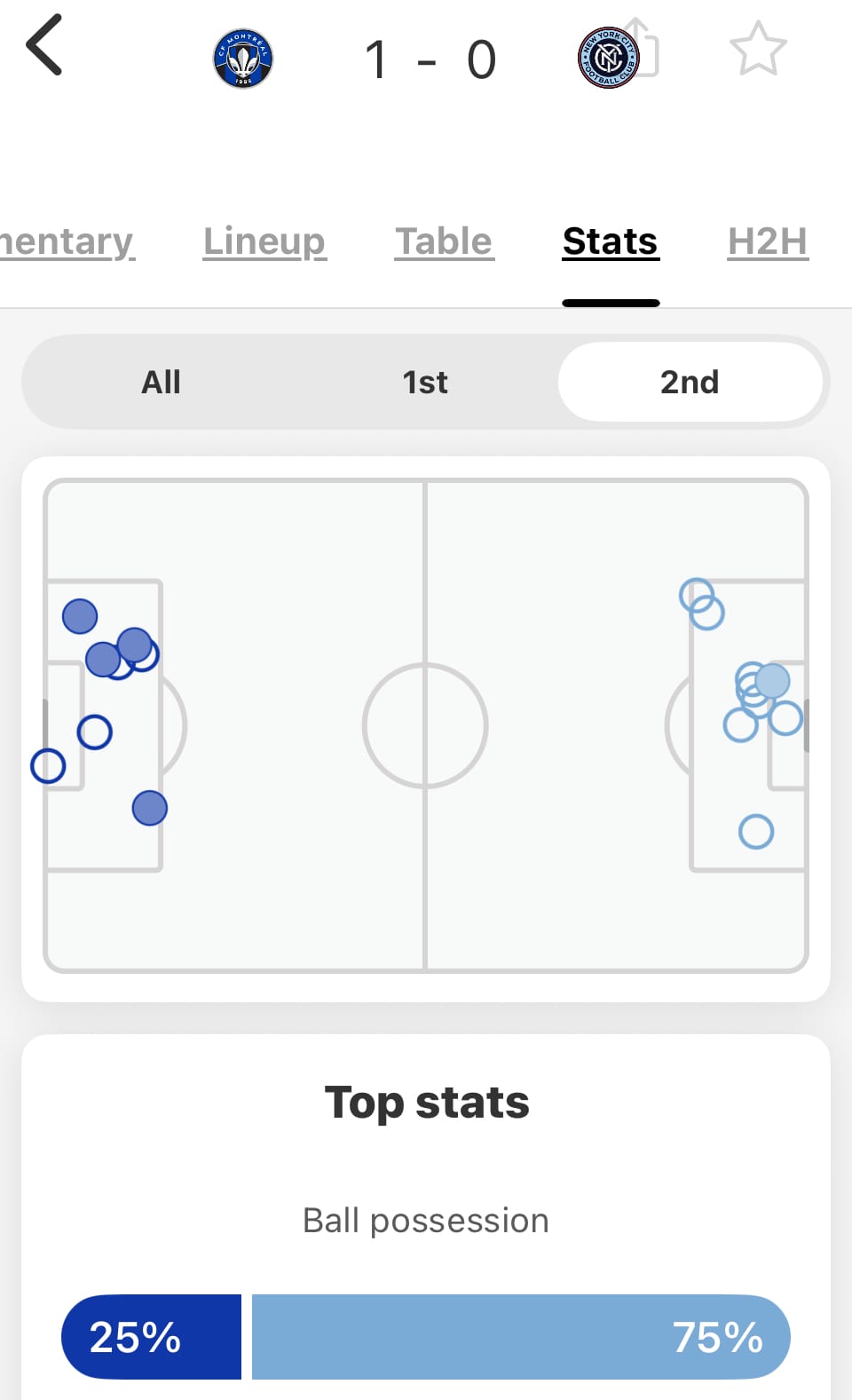Tap the 1 - 0 match score

(430, 59)
